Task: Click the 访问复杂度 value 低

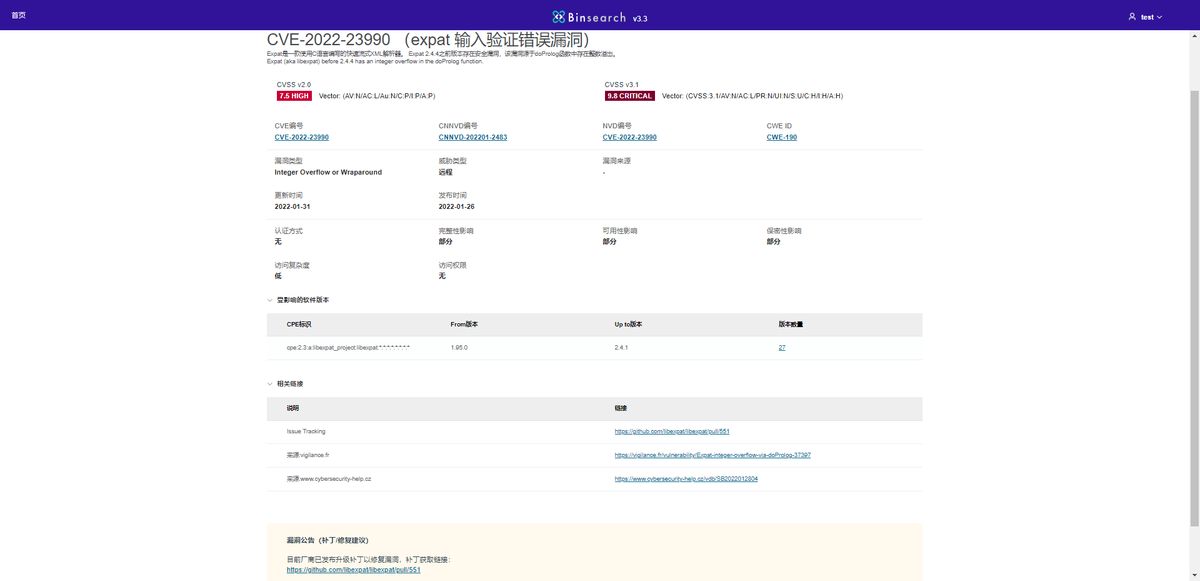Action: pos(278,276)
